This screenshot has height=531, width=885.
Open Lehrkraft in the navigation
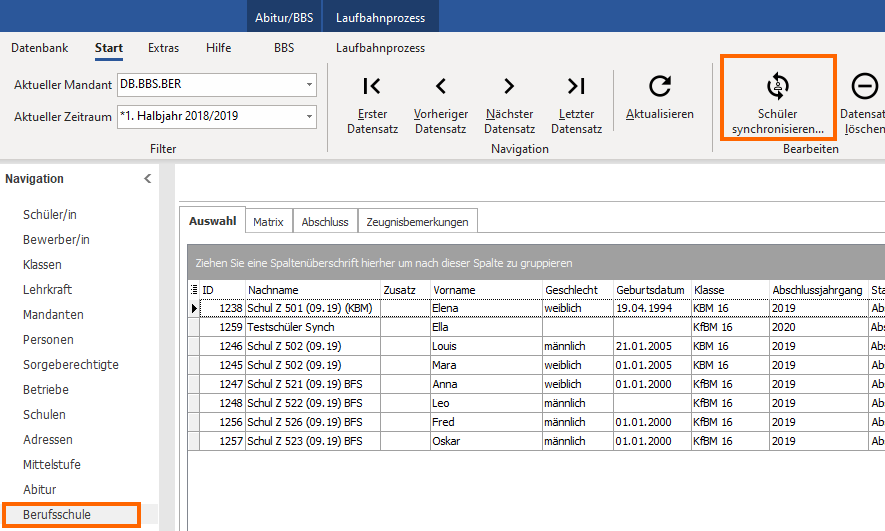coord(47,289)
